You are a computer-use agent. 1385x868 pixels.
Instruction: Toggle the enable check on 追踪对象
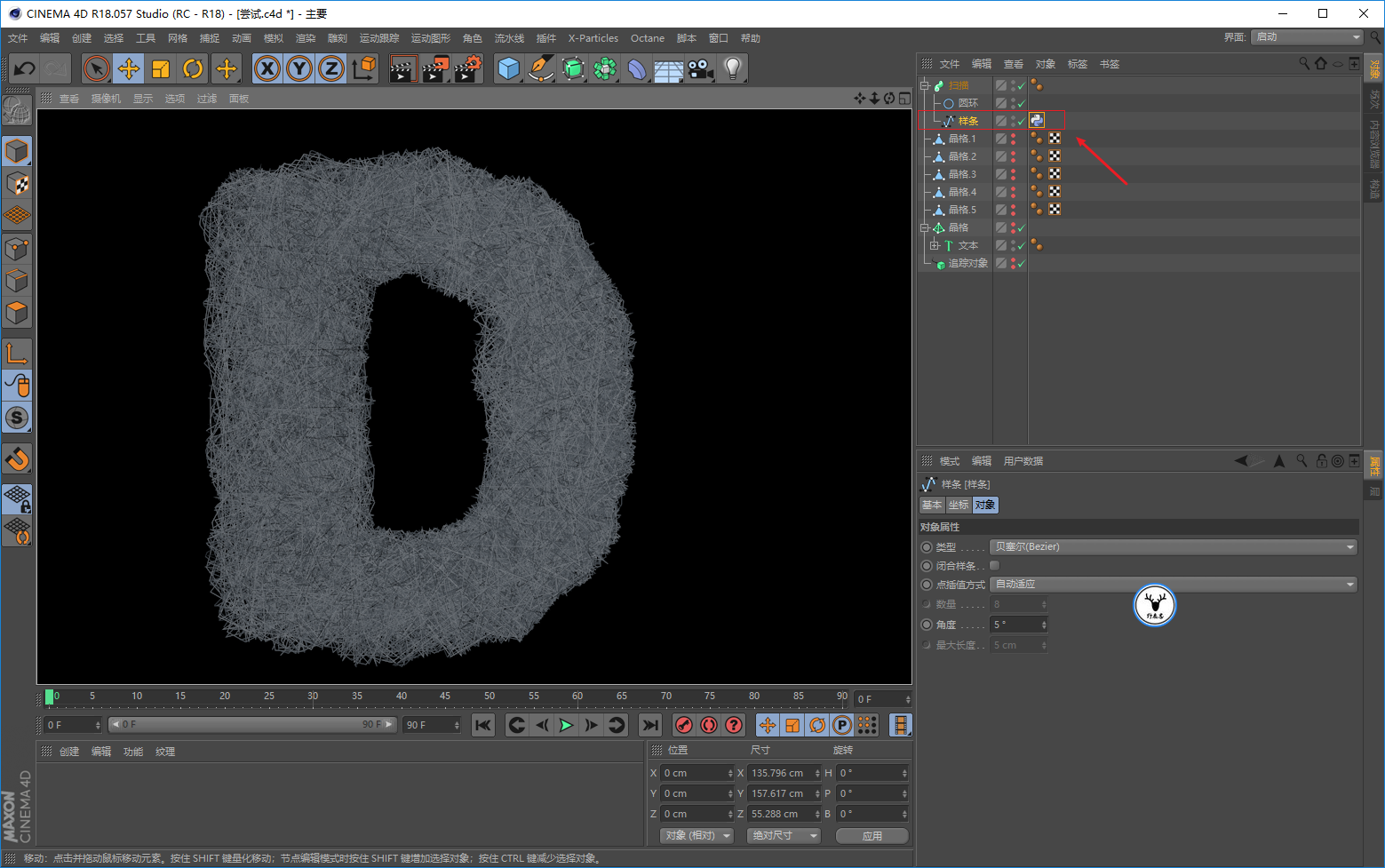(1022, 263)
